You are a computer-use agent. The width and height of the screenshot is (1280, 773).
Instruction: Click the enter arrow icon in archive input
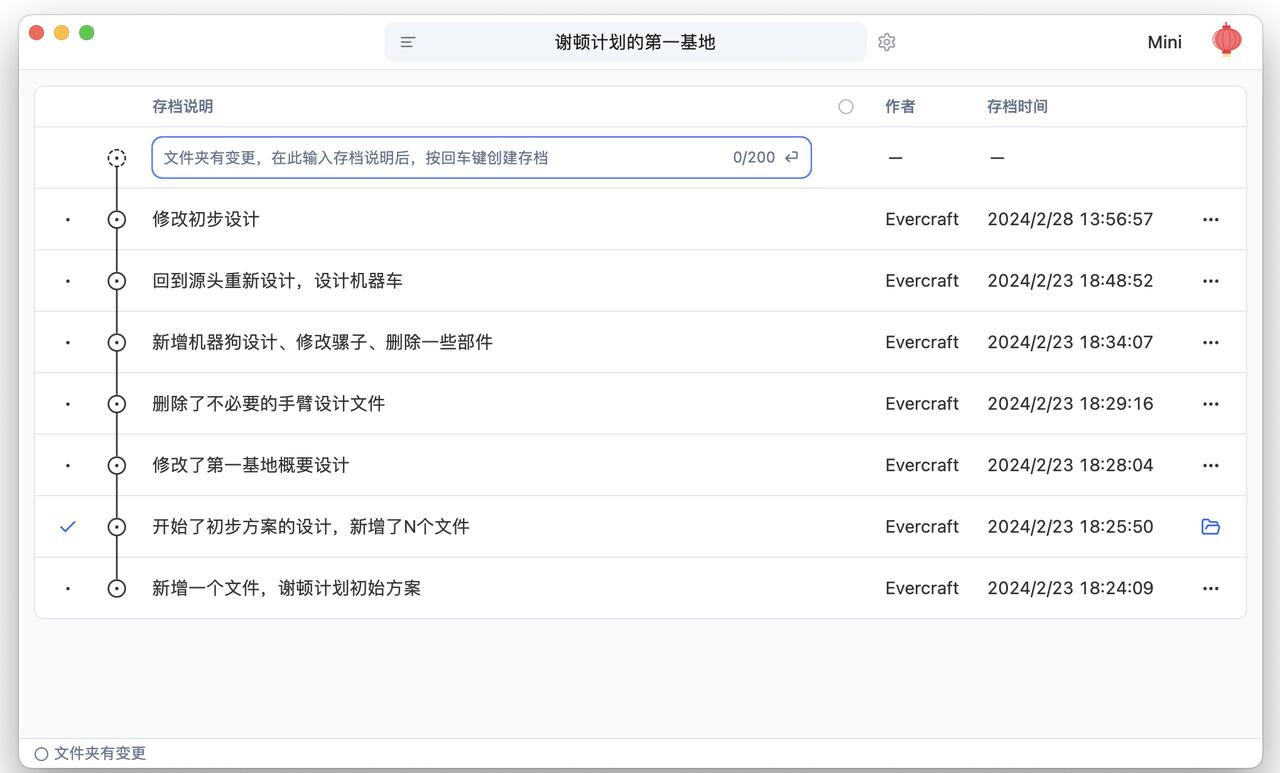791,157
